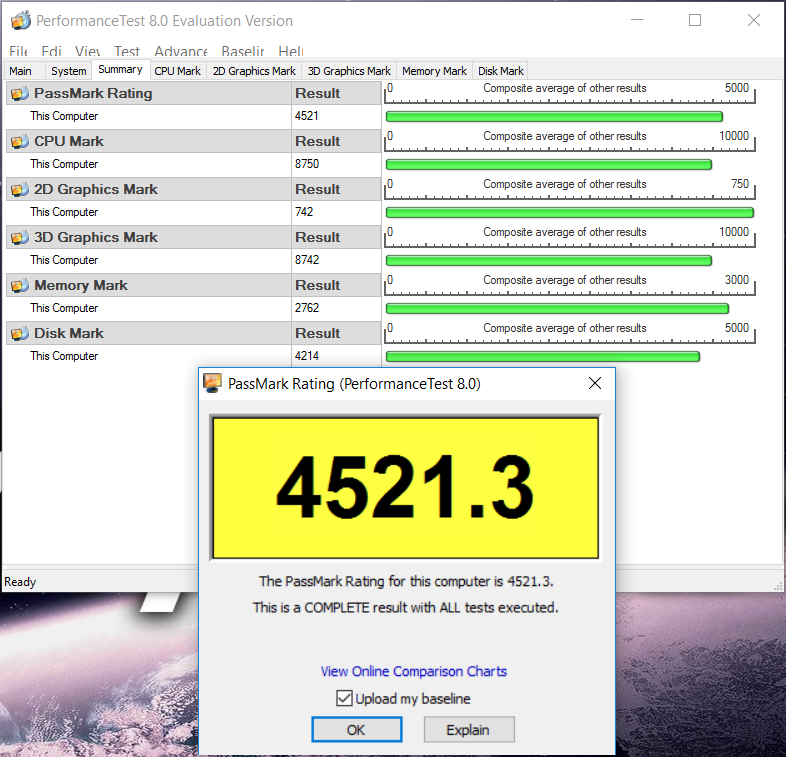Image resolution: width=786 pixels, height=757 pixels.
Task: Click the PassMark Rating dialog title icon
Action: [213, 384]
